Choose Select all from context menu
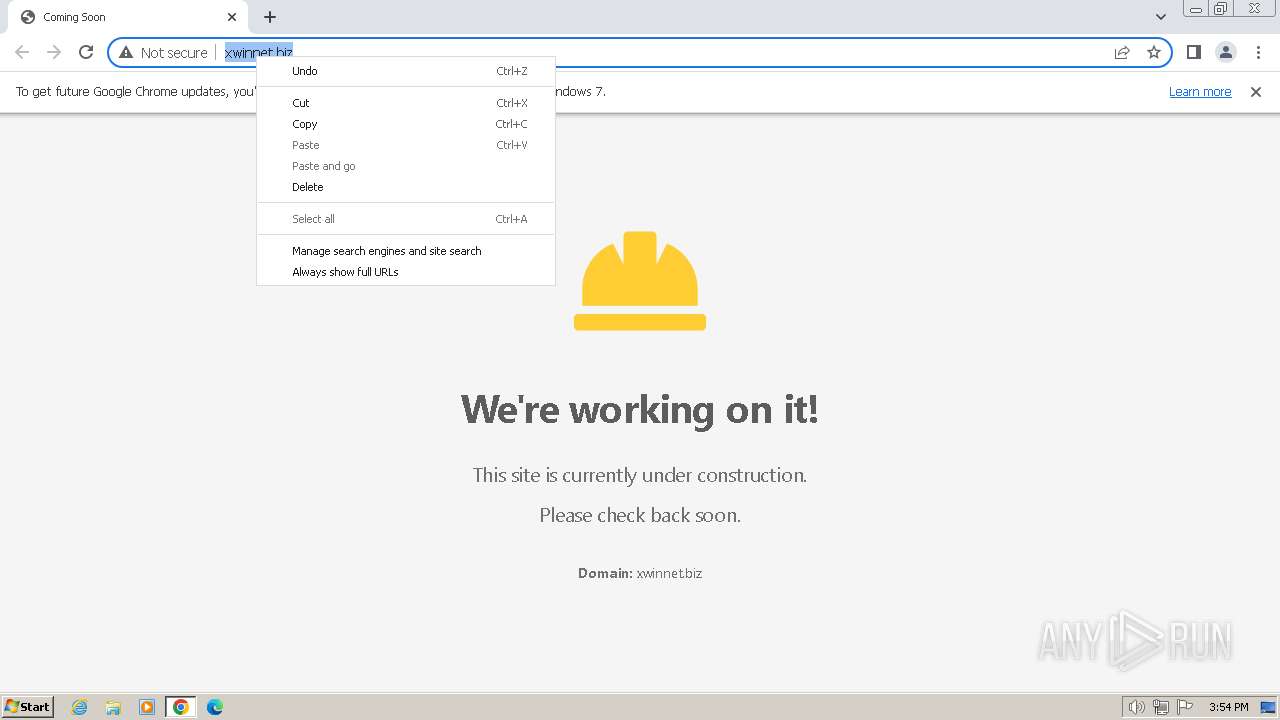Viewport: 1280px width, 720px height. 406,219
